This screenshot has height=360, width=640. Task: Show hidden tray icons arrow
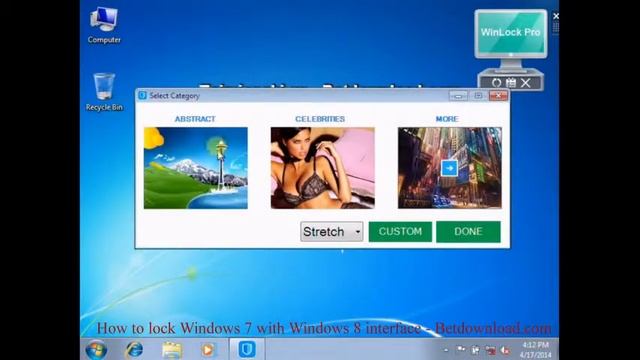446,350
